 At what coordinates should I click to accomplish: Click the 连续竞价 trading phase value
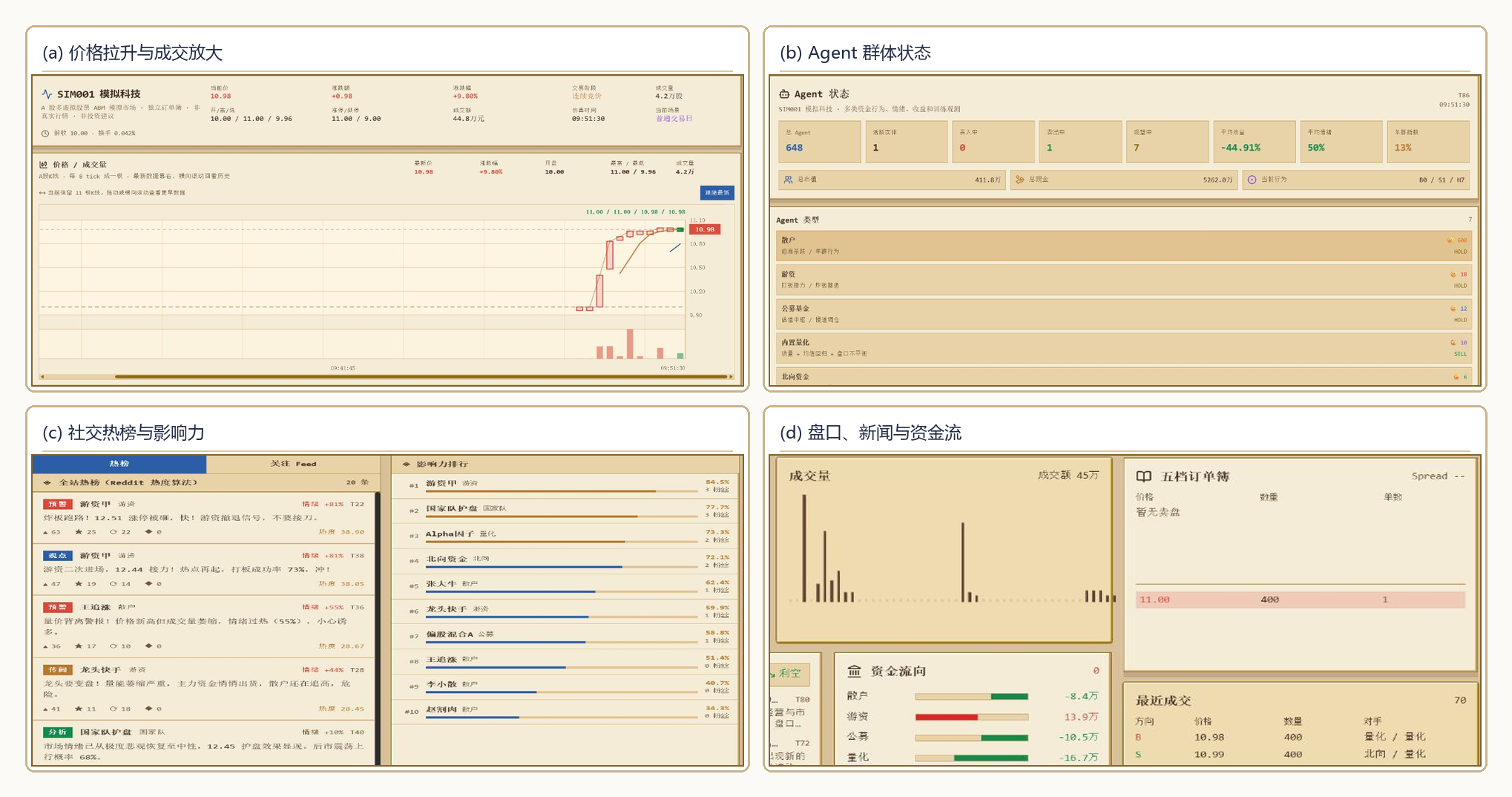pos(587,96)
